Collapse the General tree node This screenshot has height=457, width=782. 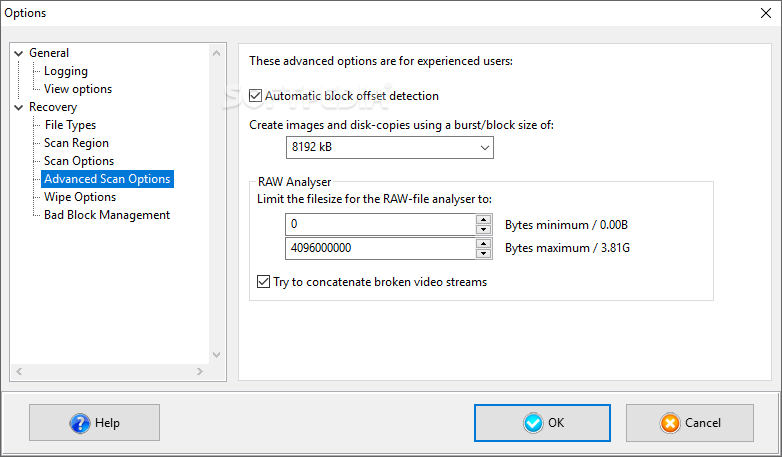(x=19, y=53)
